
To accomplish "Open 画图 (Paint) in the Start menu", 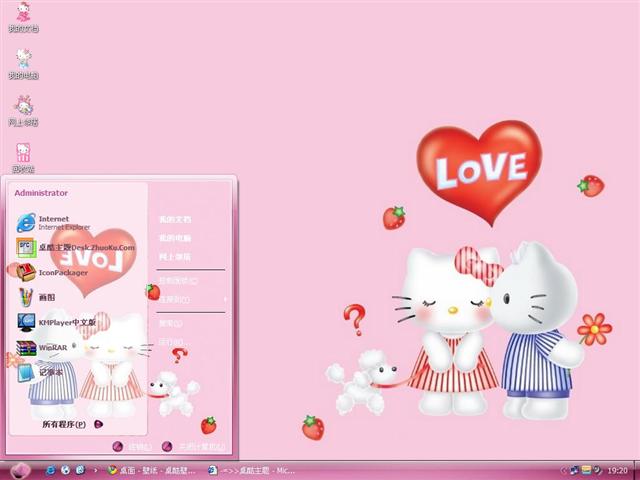I will coord(47,297).
